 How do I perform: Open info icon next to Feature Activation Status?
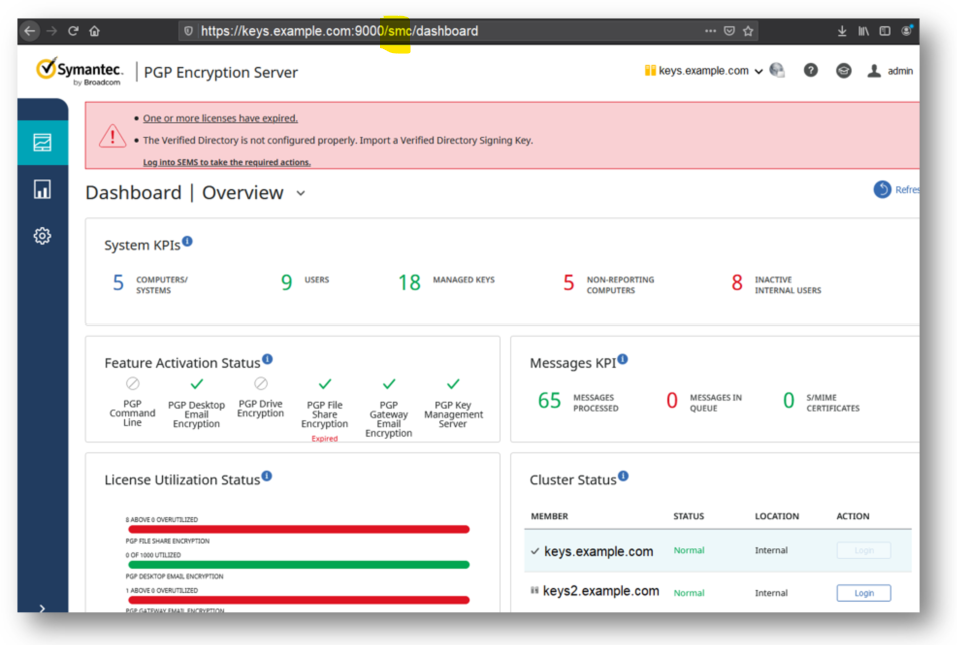(267, 359)
